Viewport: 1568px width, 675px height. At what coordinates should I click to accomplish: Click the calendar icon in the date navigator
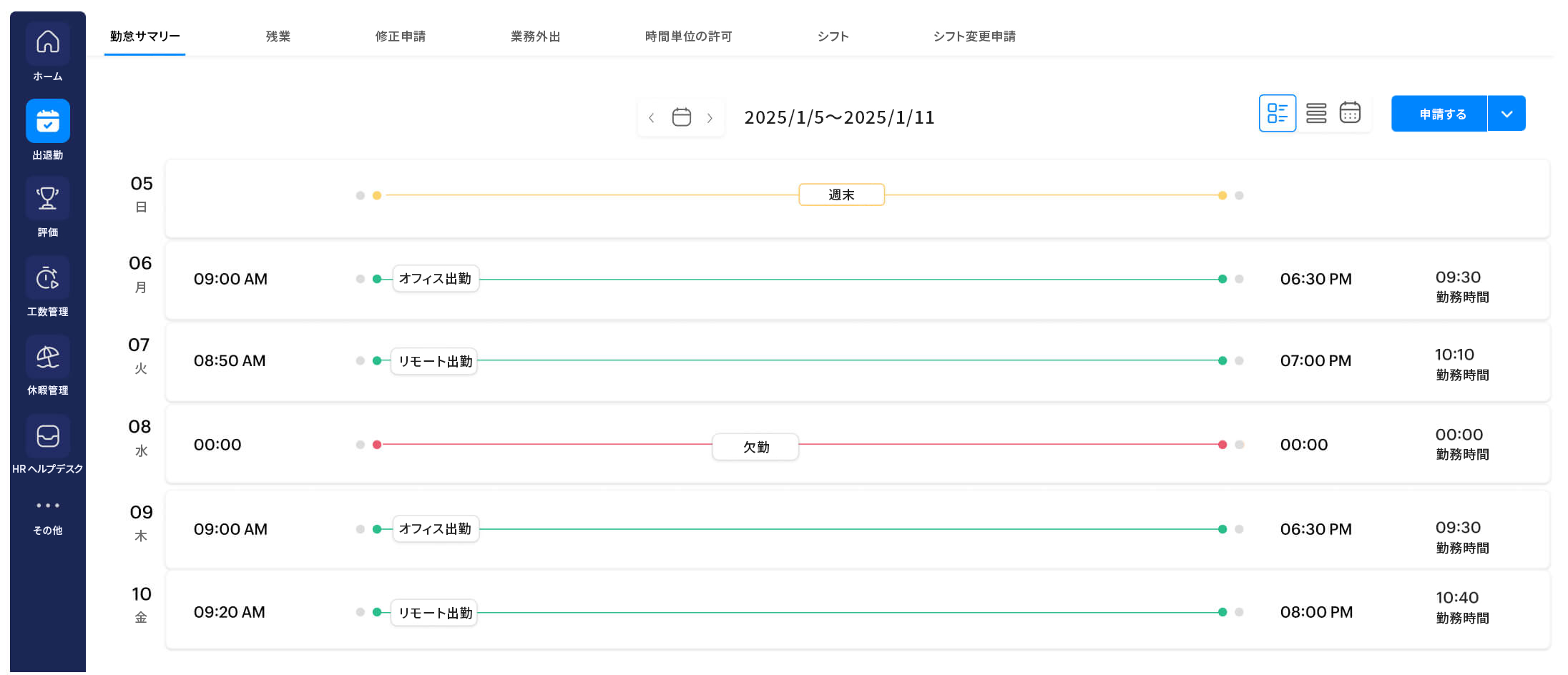680,117
